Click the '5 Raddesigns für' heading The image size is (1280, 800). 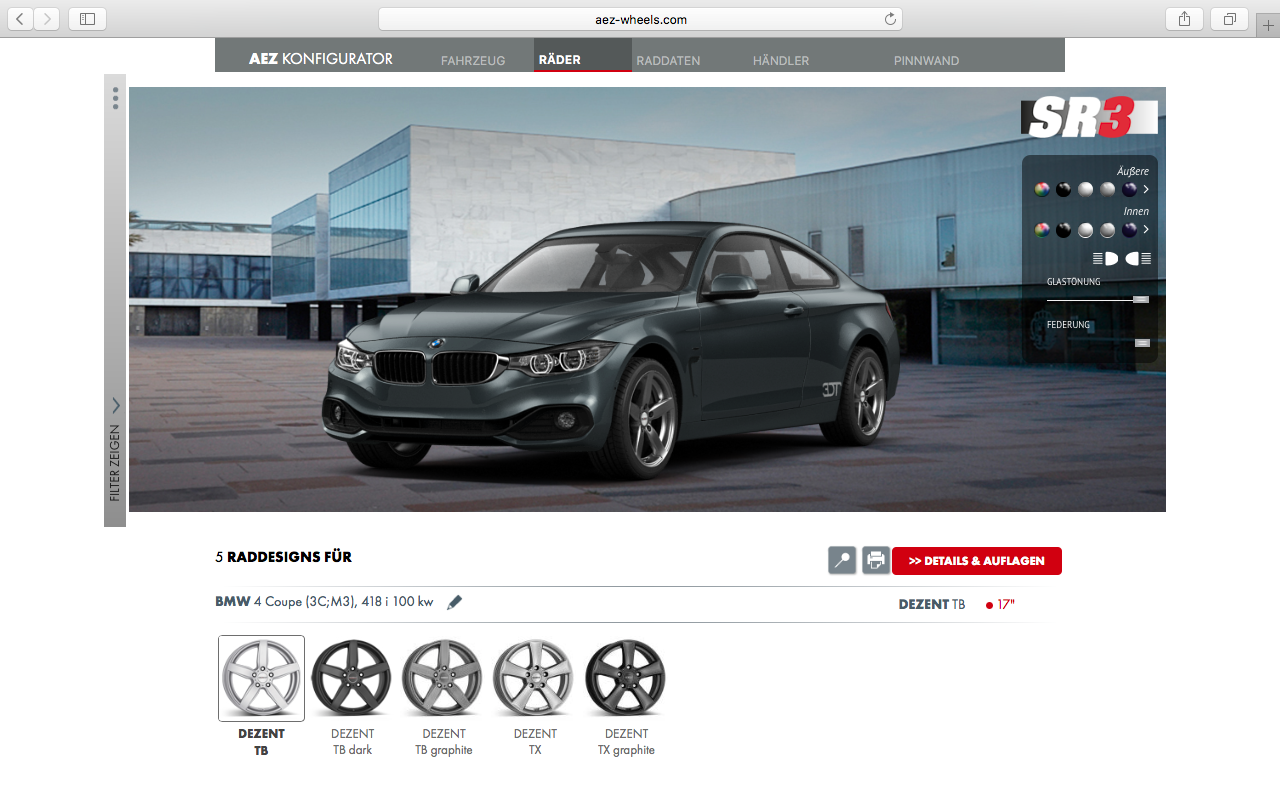click(283, 557)
